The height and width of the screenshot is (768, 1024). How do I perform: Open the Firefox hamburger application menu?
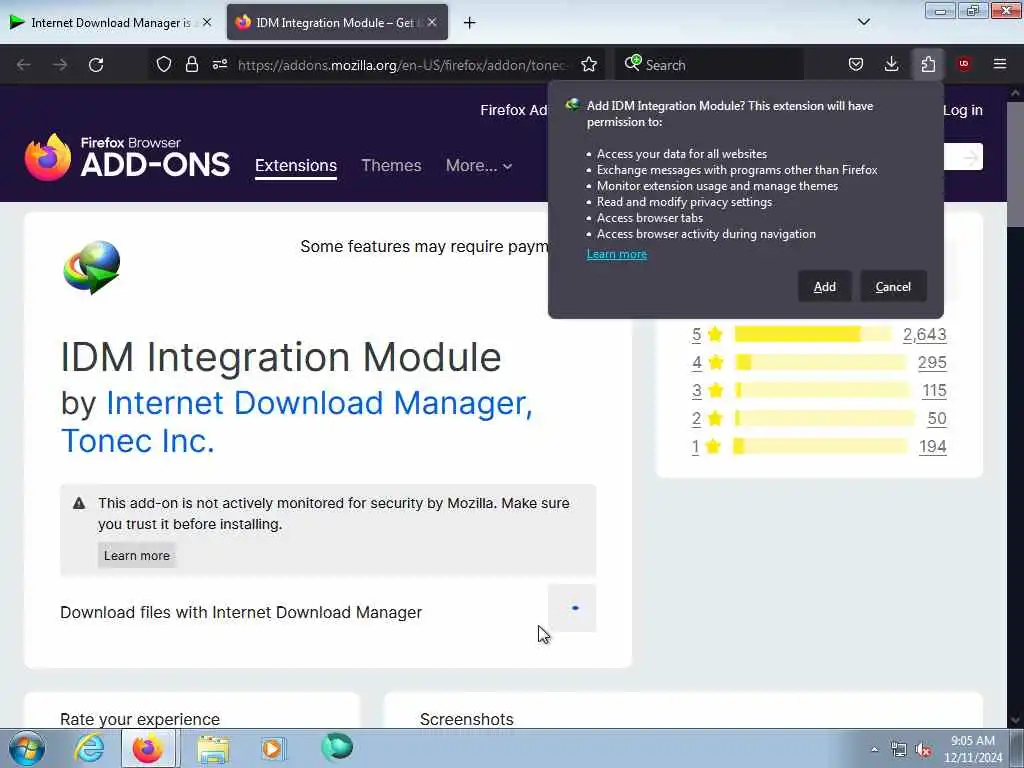[1000, 65]
